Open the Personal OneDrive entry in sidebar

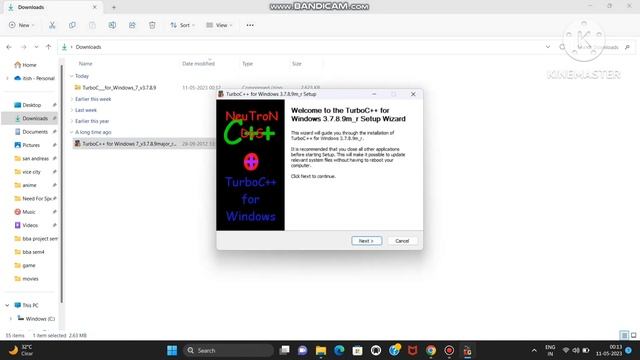35,78
